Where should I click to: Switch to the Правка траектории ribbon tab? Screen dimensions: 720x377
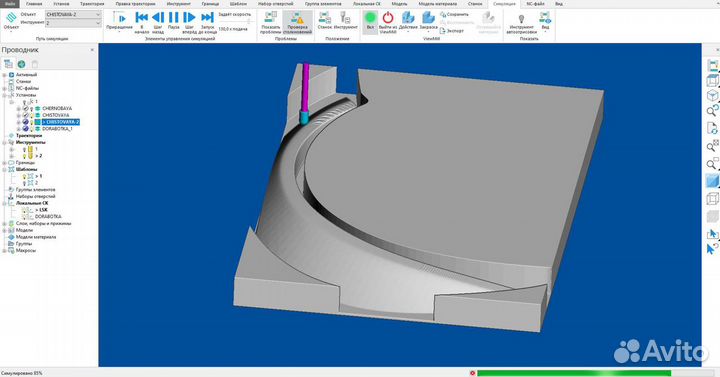(135, 4)
